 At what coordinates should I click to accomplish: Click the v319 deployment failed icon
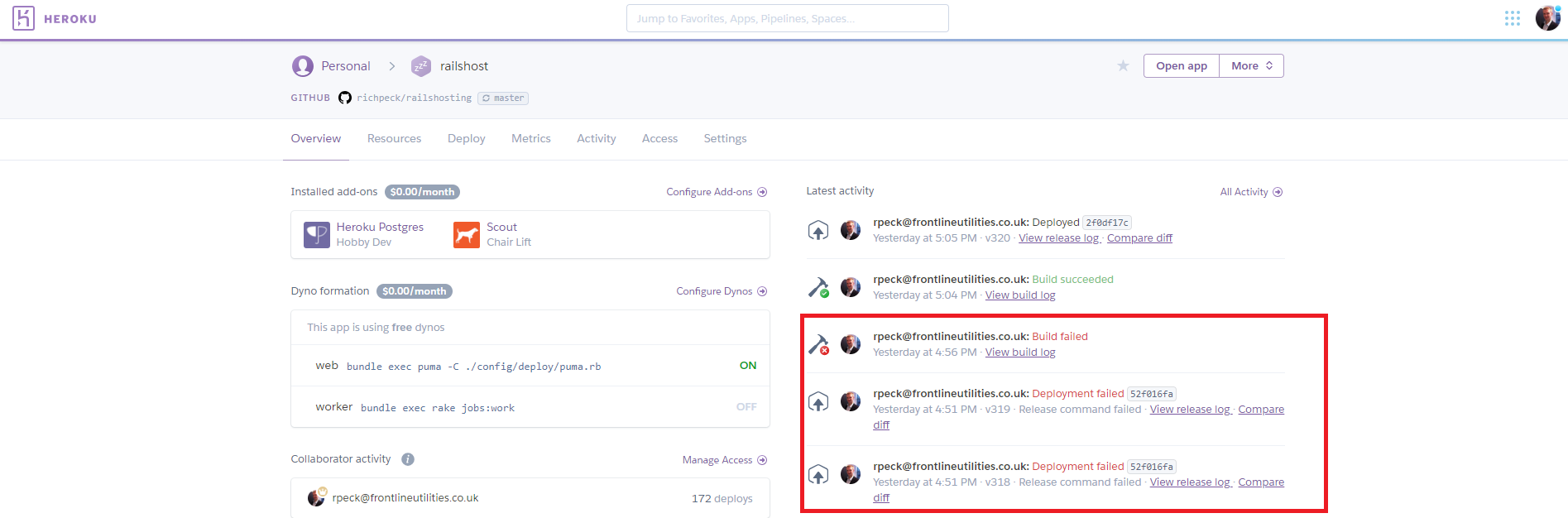pos(818,402)
